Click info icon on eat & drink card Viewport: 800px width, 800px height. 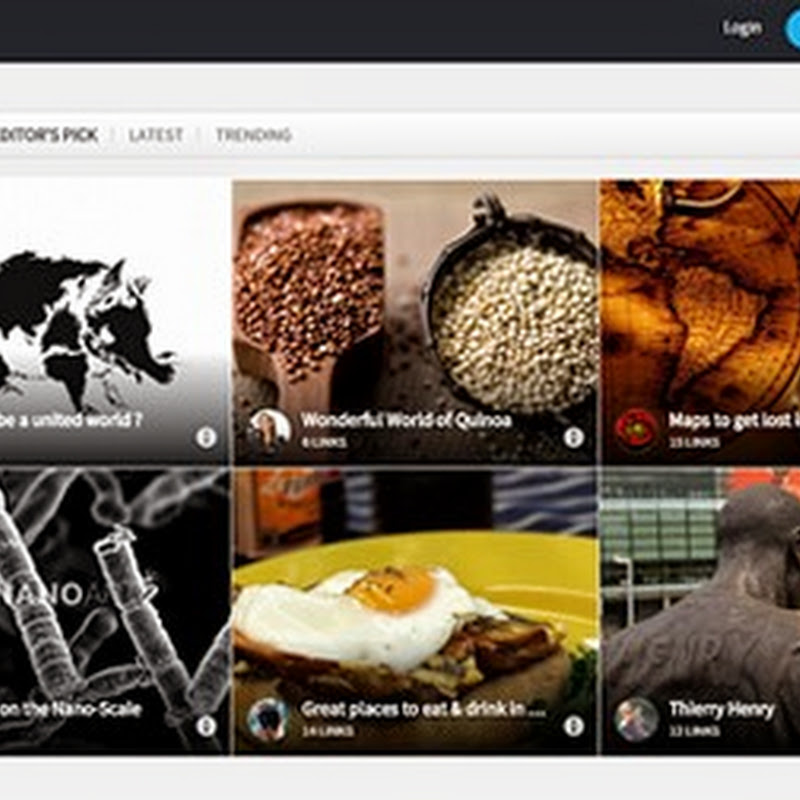pyautogui.click(x=573, y=726)
